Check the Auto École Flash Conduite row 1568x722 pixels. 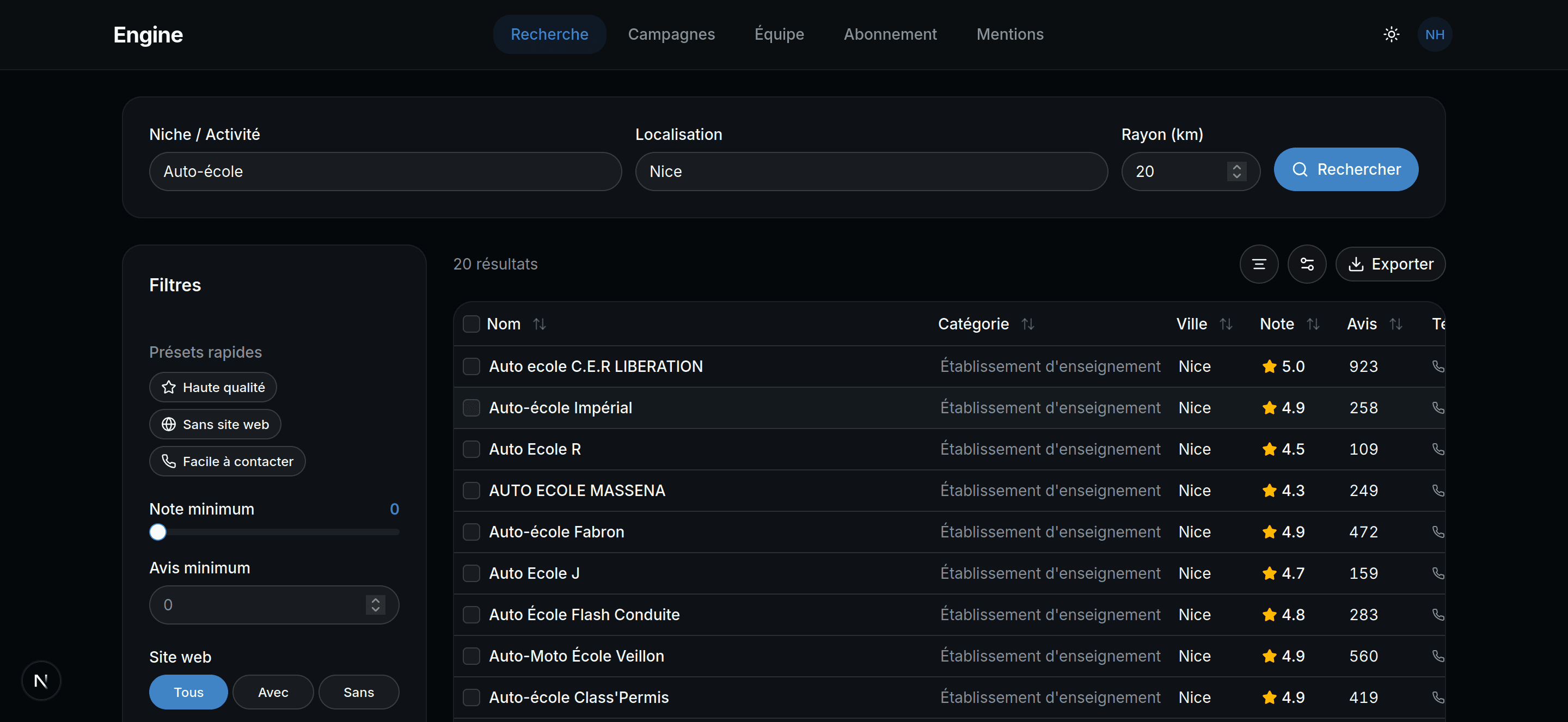[471, 614]
